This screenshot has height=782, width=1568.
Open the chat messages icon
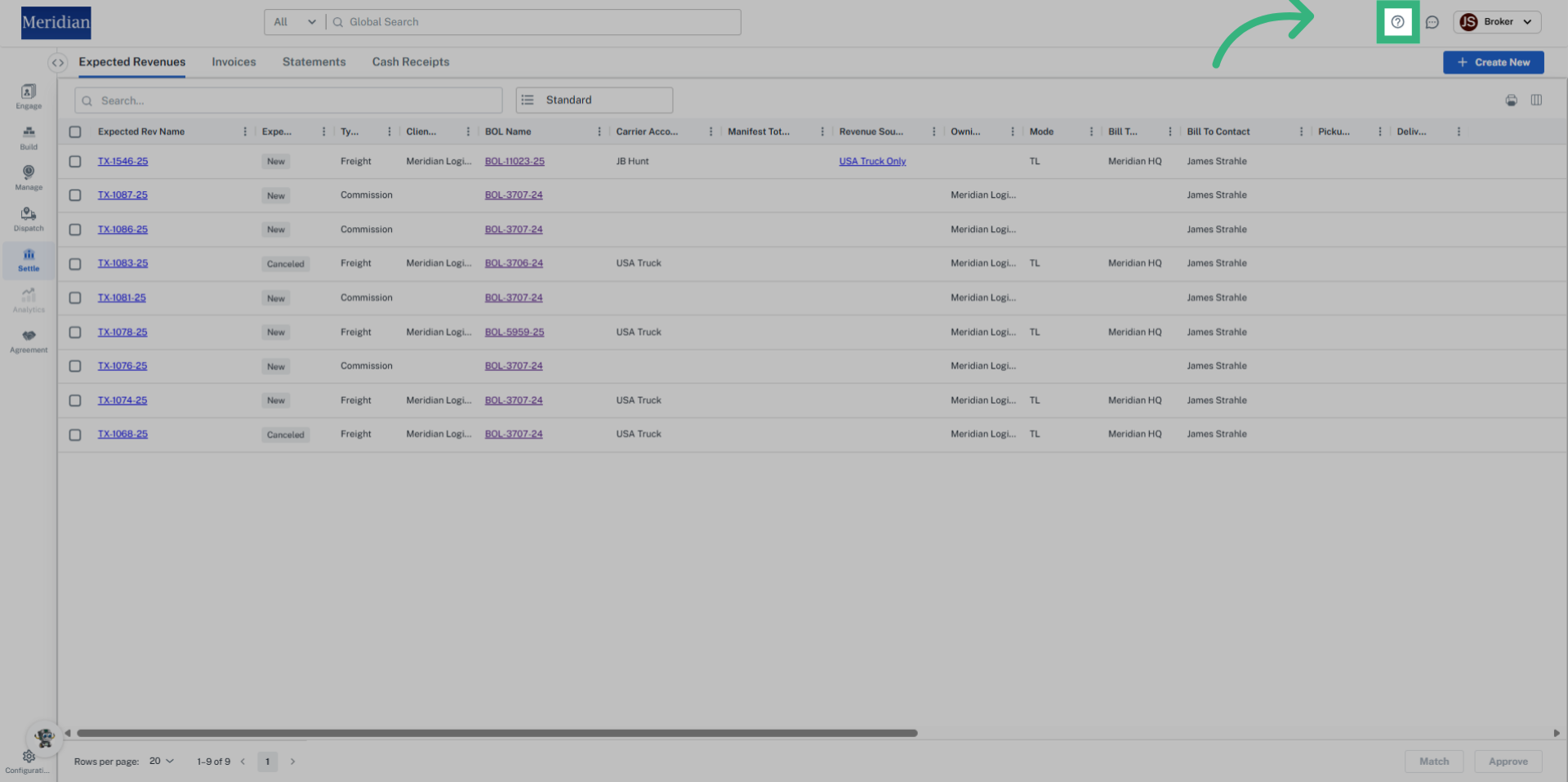tap(1432, 22)
